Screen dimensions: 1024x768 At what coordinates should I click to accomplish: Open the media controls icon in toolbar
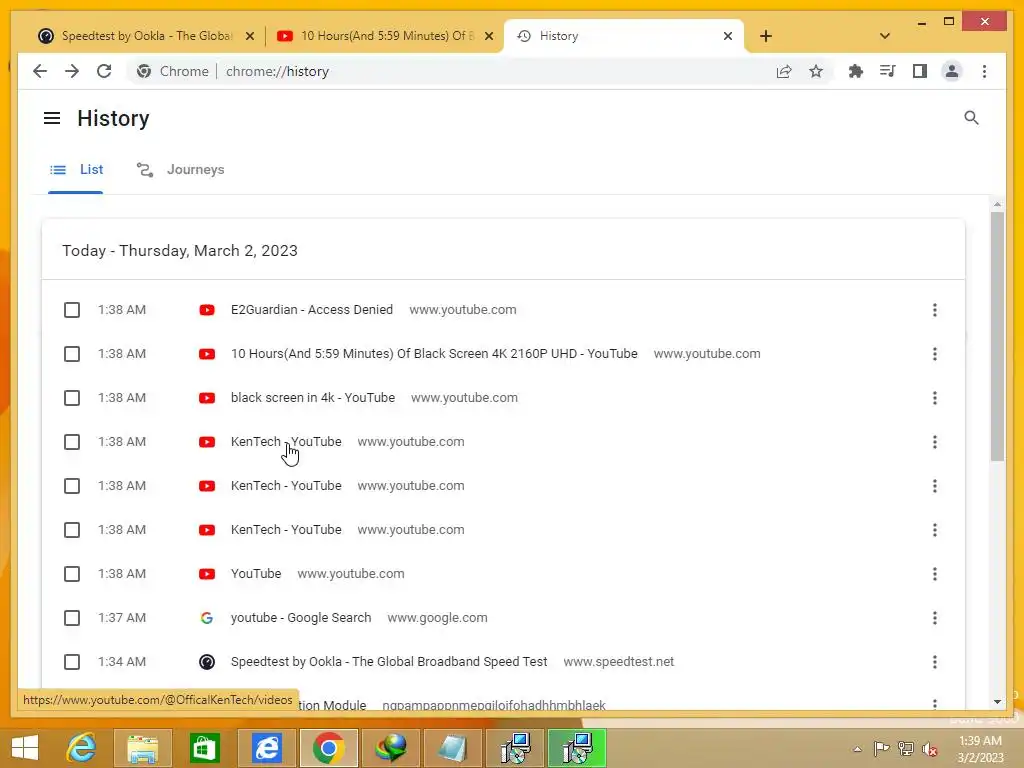(x=888, y=71)
